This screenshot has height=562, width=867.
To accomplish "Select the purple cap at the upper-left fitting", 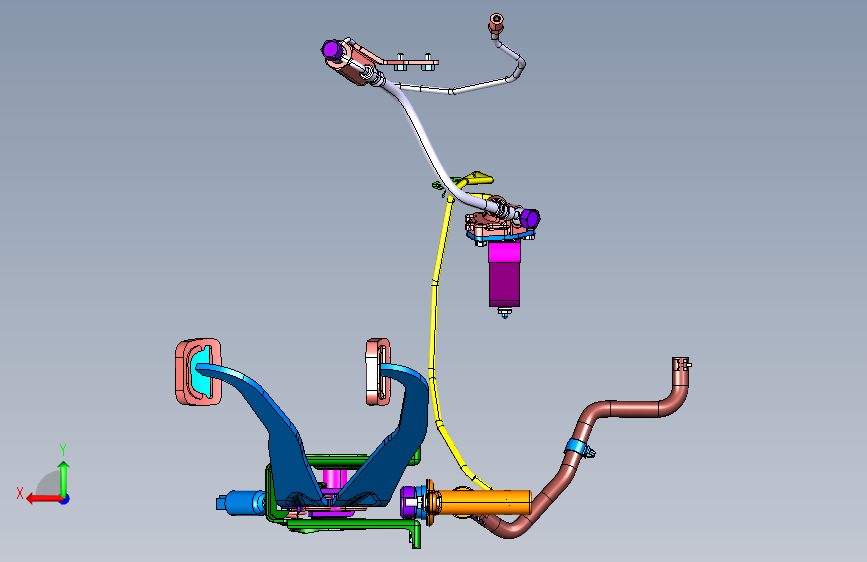I will (x=331, y=50).
